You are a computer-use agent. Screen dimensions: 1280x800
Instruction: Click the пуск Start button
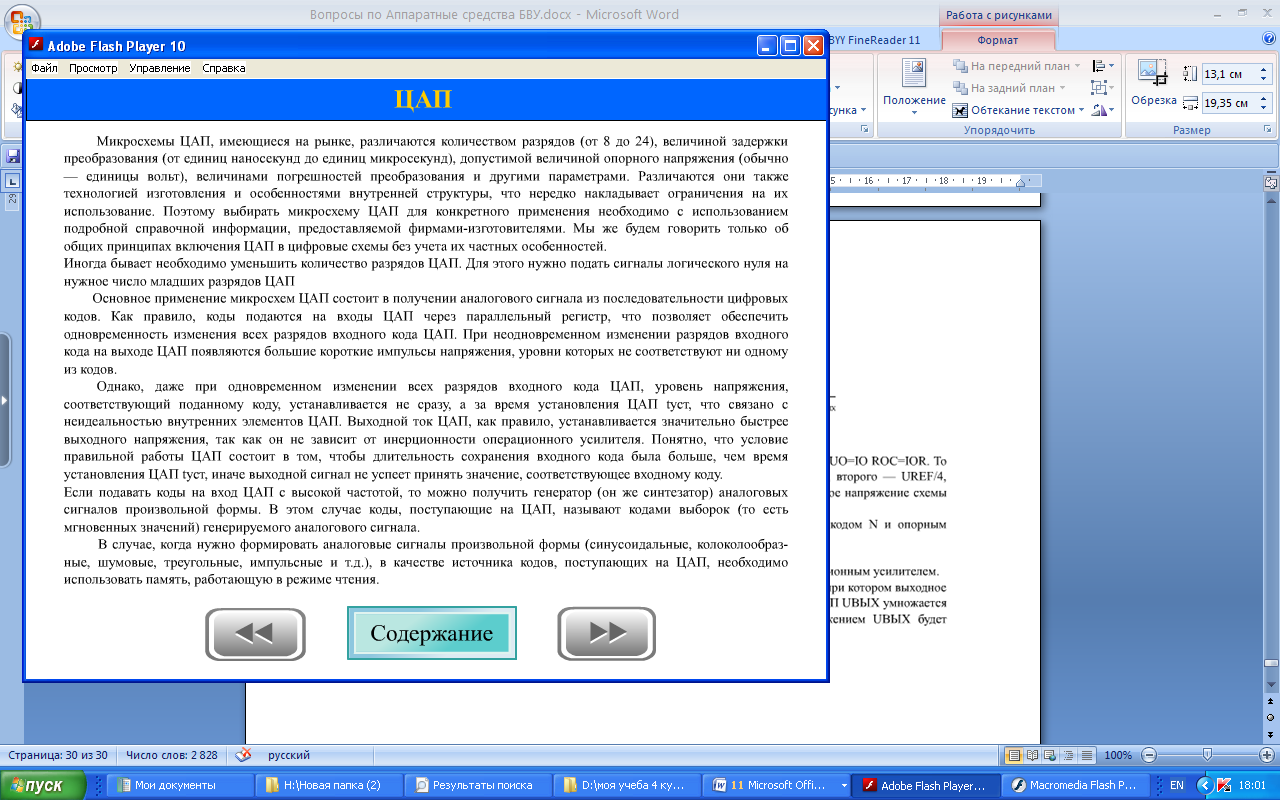43,785
